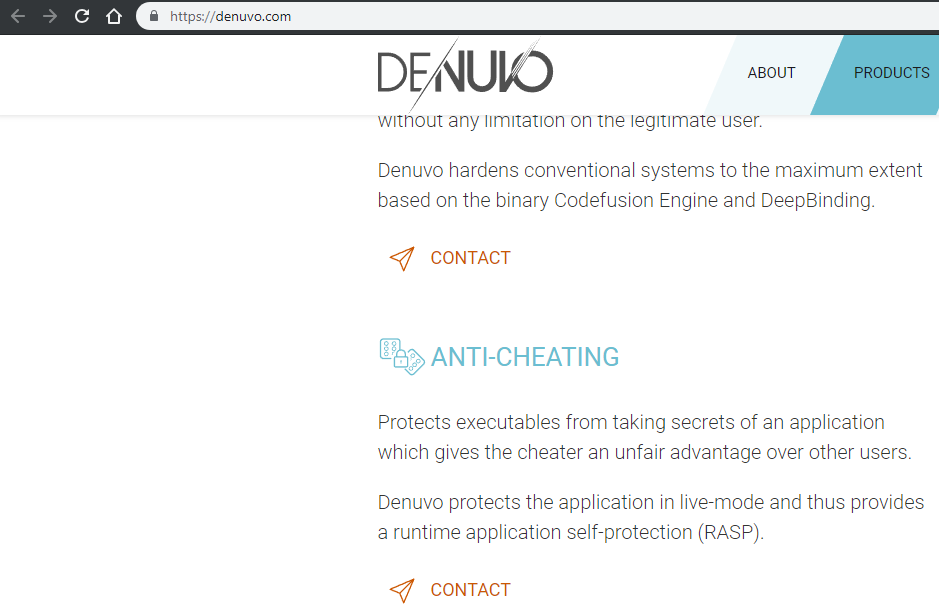
Task: Follow the CONTACT link below RASP paragraph
Action: pos(471,590)
